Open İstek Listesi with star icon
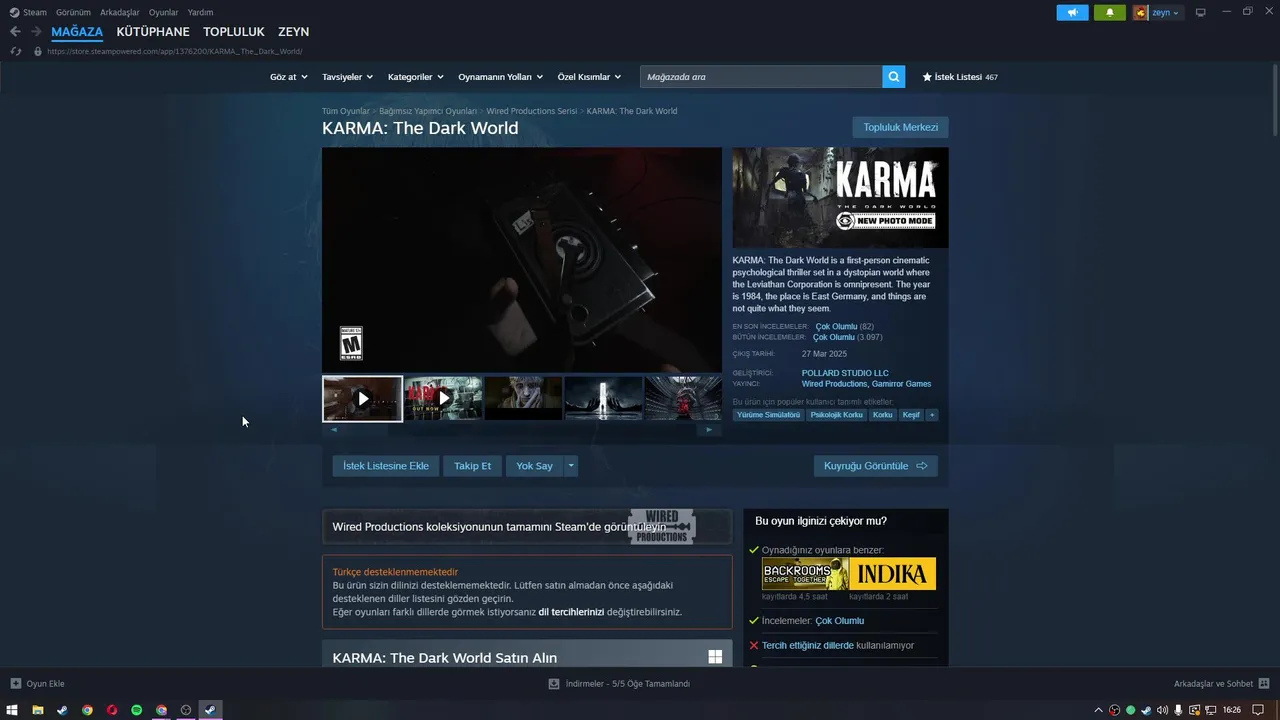This screenshot has width=1280, height=720. click(x=960, y=77)
